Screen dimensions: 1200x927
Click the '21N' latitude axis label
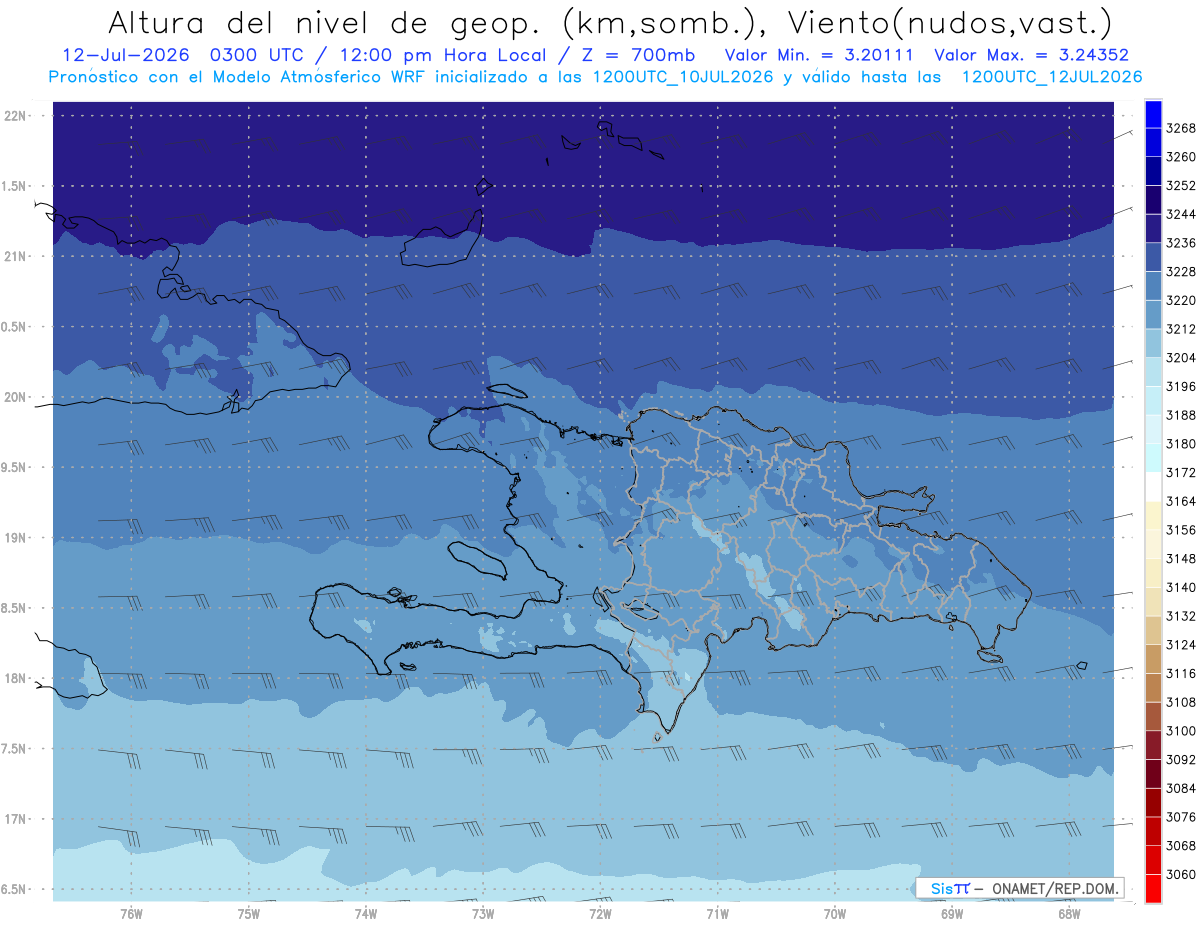pos(16,256)
